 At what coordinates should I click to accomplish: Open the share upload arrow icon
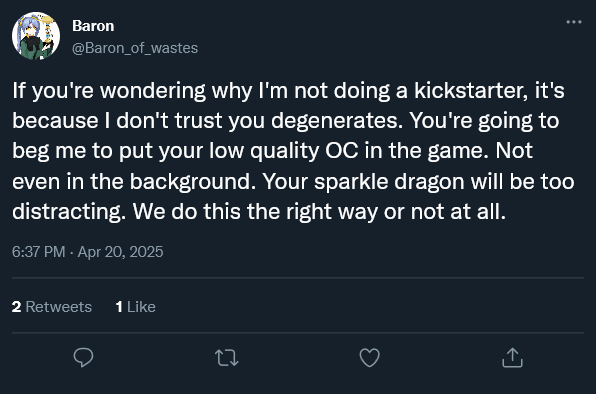click(512, 358)
